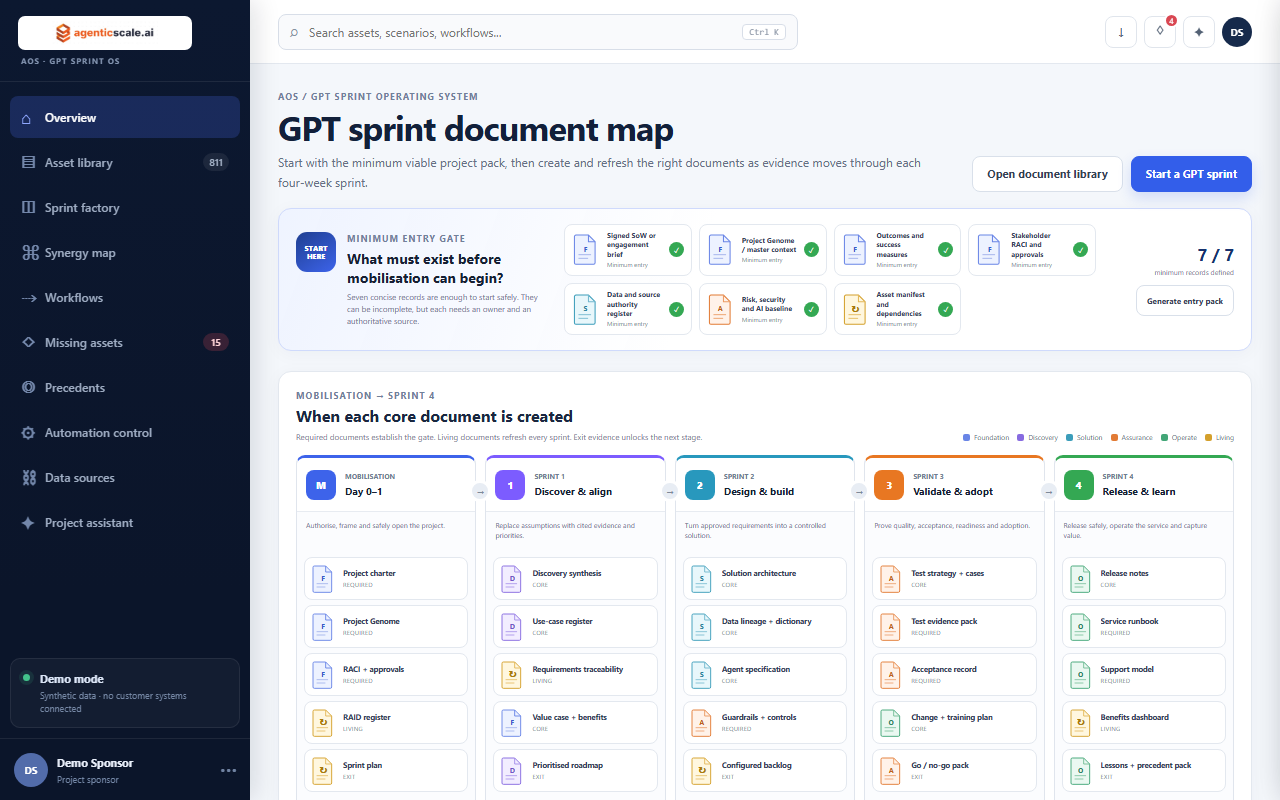Screen dimensions: 1280x800
Task: Click the sparkle assistant icon in header
Action: tap(1199, 32)
